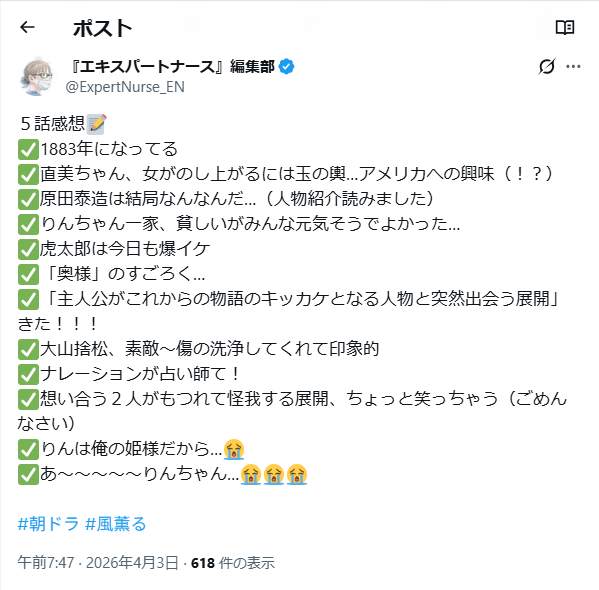
Task: Open @ExpertNurse_EN handle link
Action: click(x=125, y=87)
